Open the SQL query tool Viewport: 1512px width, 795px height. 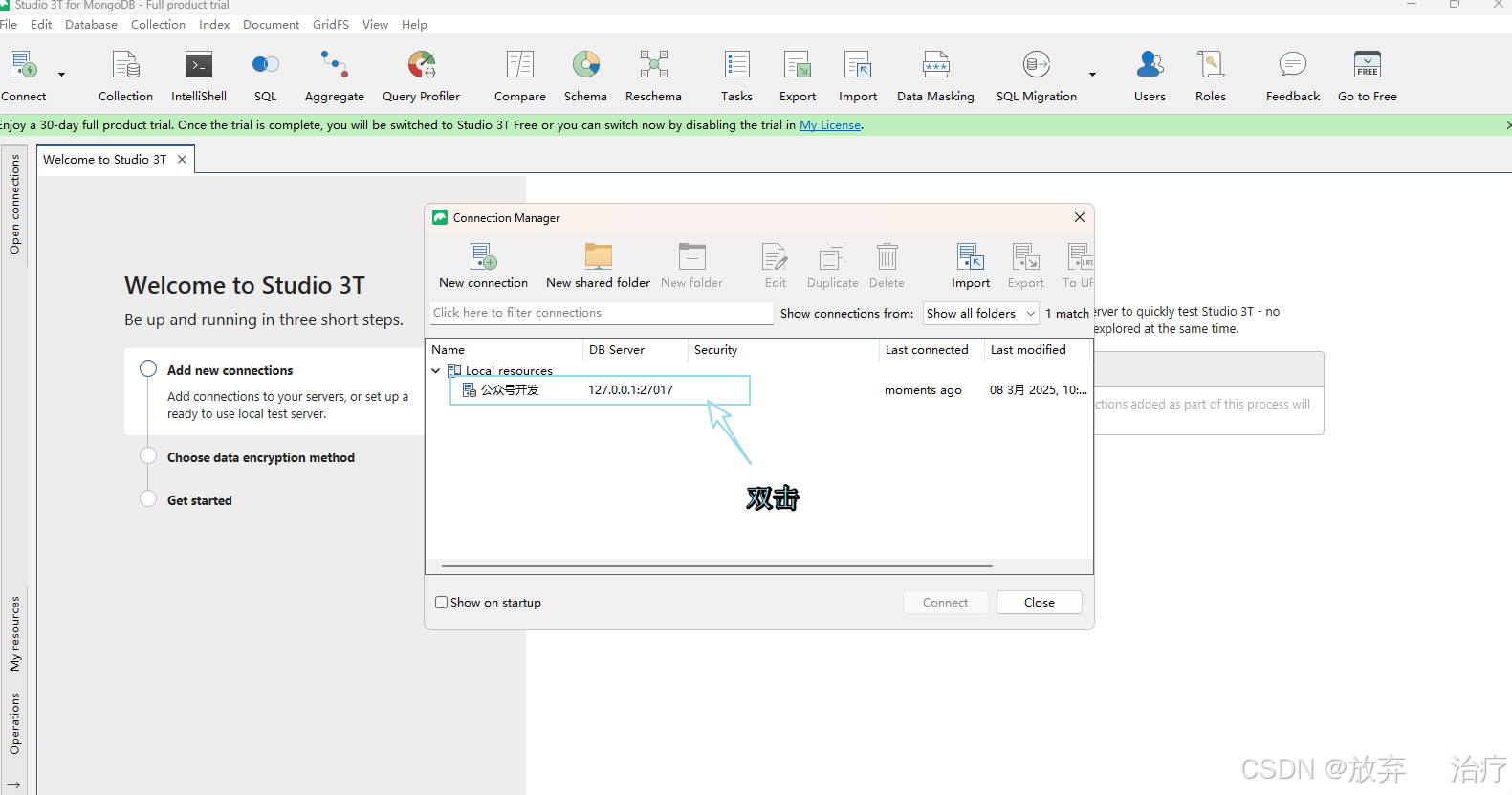265,66
